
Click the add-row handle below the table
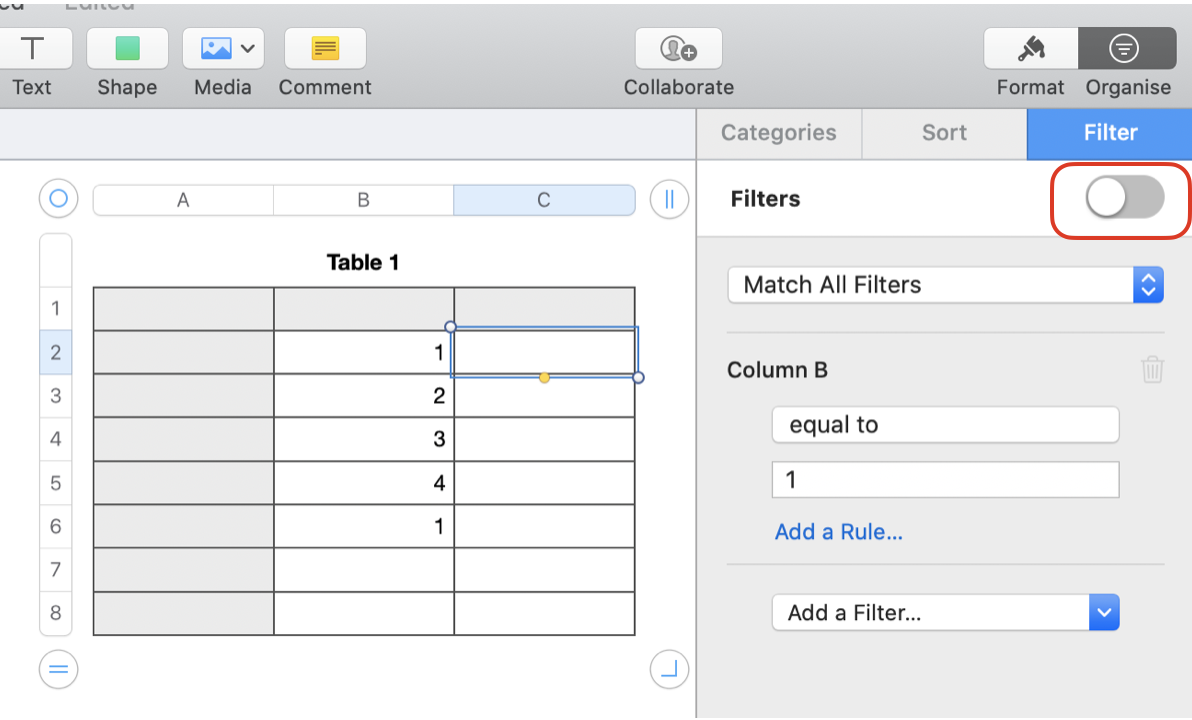[58, 669]
